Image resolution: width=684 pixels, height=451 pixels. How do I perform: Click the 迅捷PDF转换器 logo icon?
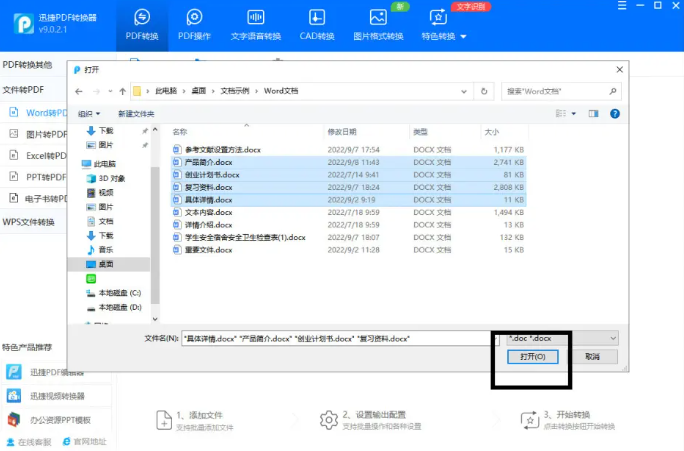point(23,24)
